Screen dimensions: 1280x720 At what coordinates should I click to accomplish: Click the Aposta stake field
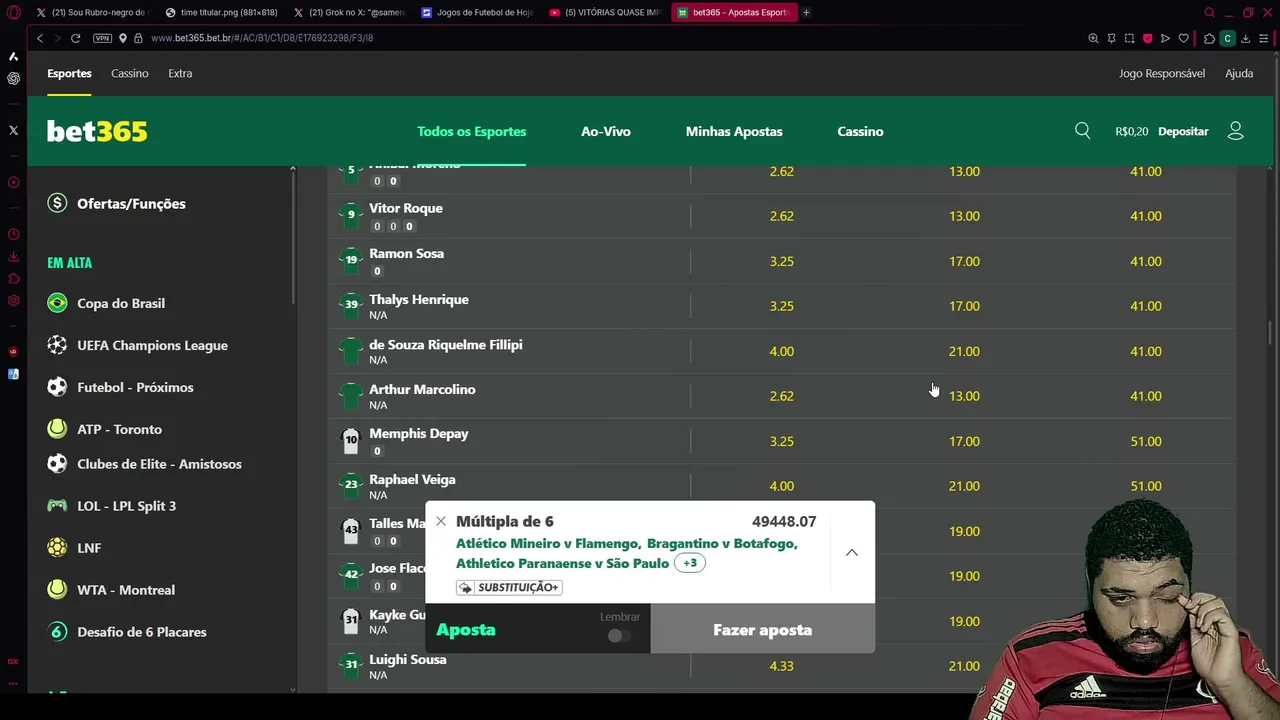(538, 630)
